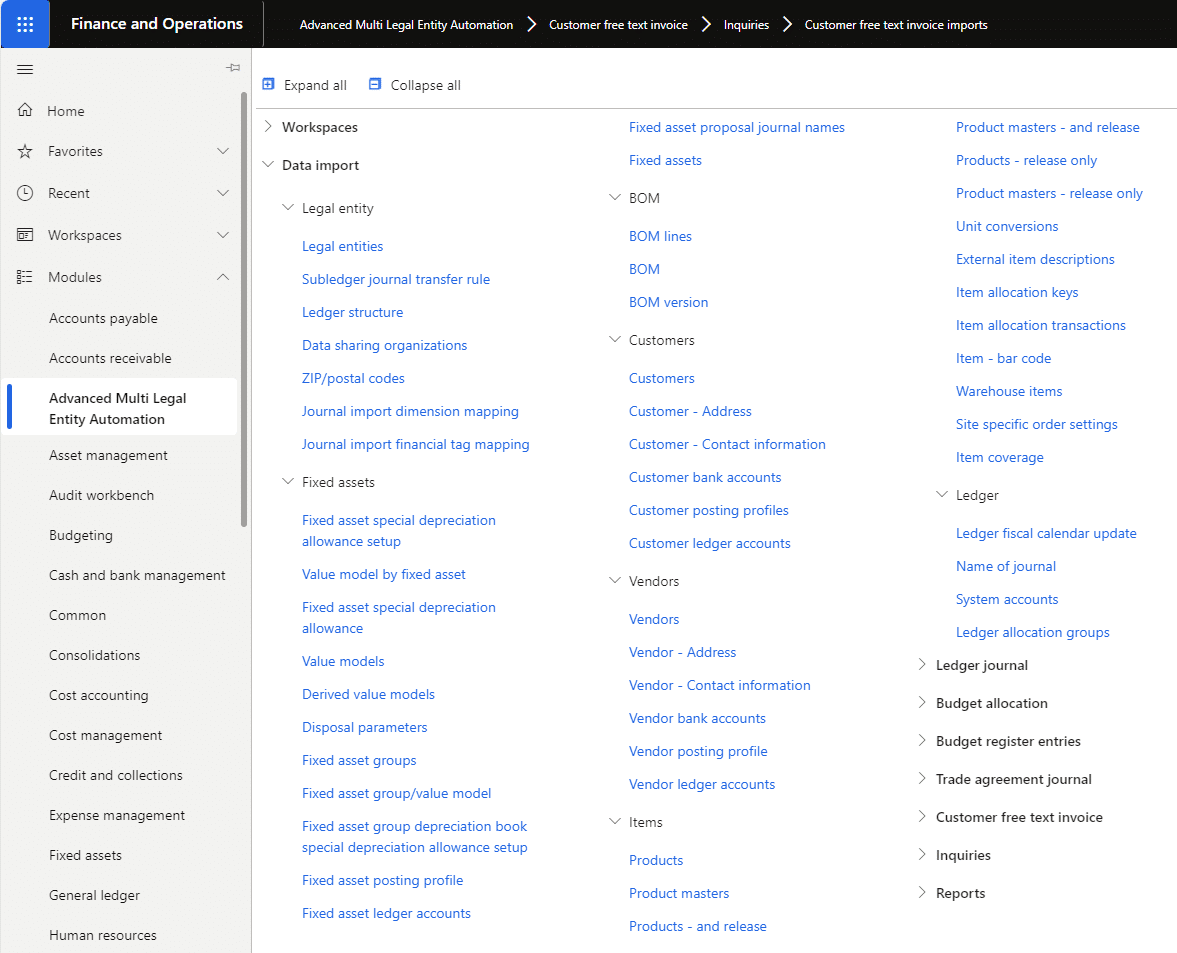Open Value model by fixed asset link
1177x953 pixels.
coord(384,574)
